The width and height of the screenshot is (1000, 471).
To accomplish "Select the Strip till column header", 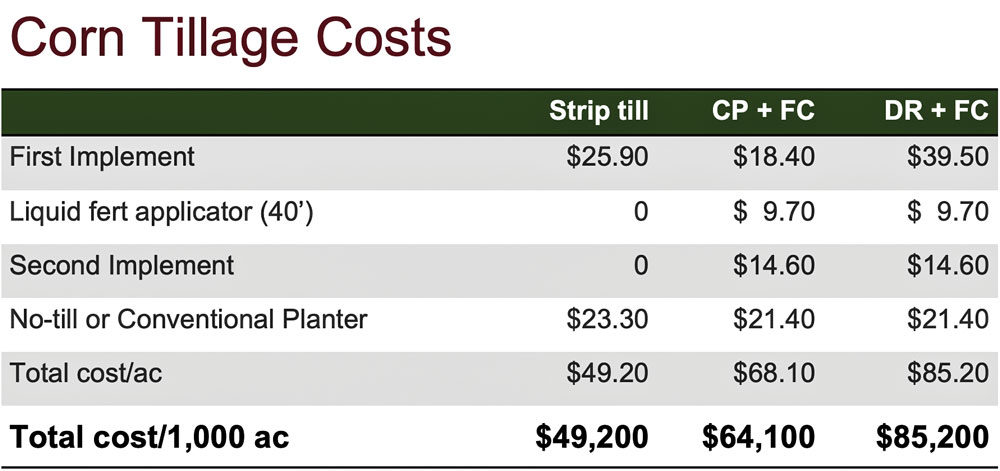I will click(599, 111).
